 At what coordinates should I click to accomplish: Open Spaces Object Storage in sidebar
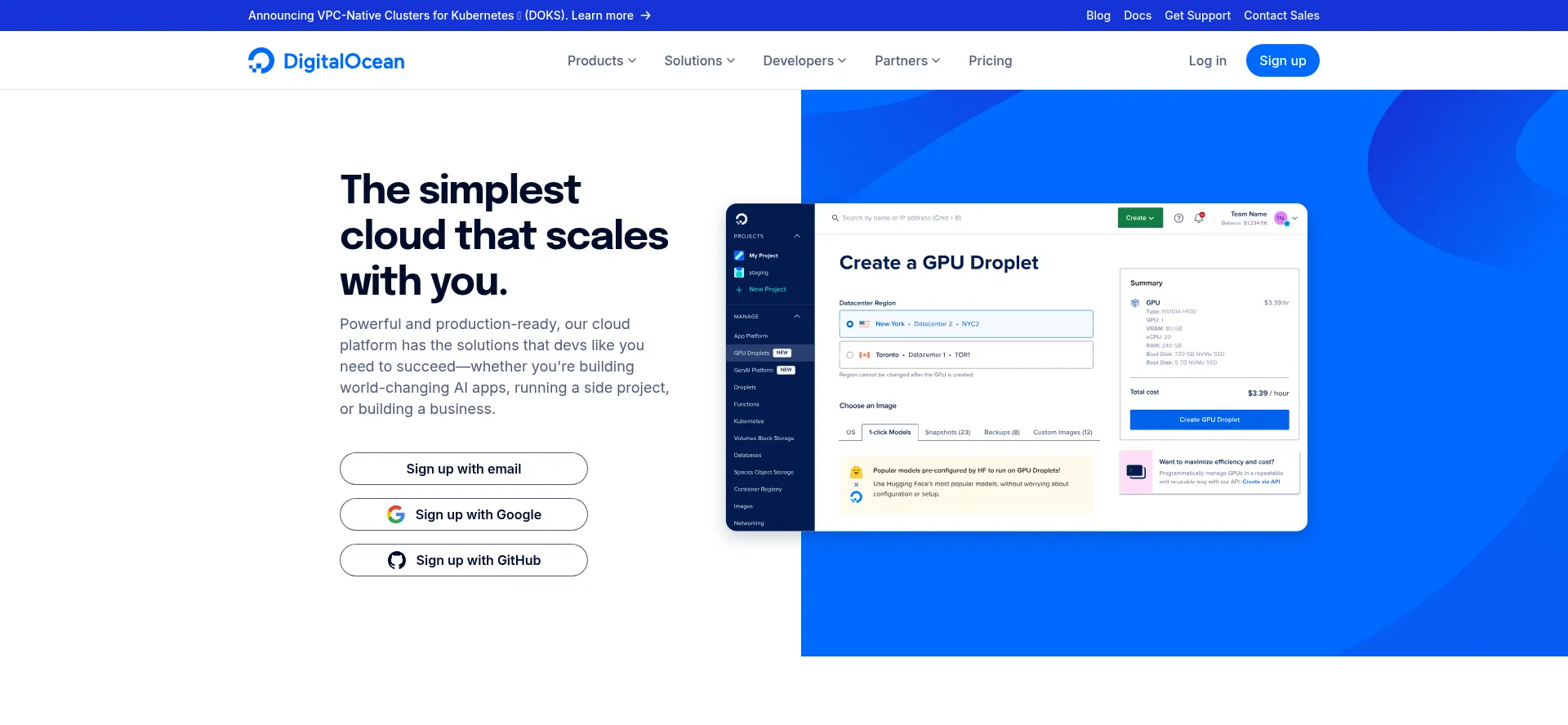tap(764, 472)
